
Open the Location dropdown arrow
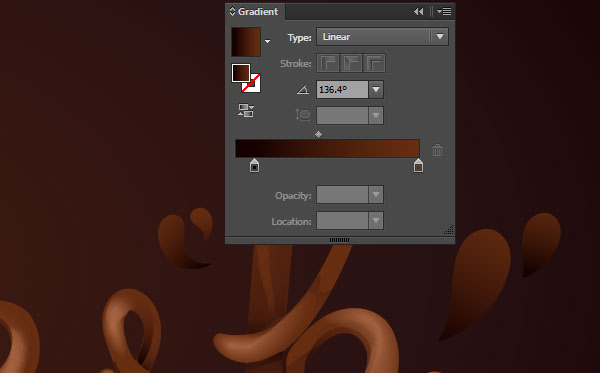click(x=376, y=221)
